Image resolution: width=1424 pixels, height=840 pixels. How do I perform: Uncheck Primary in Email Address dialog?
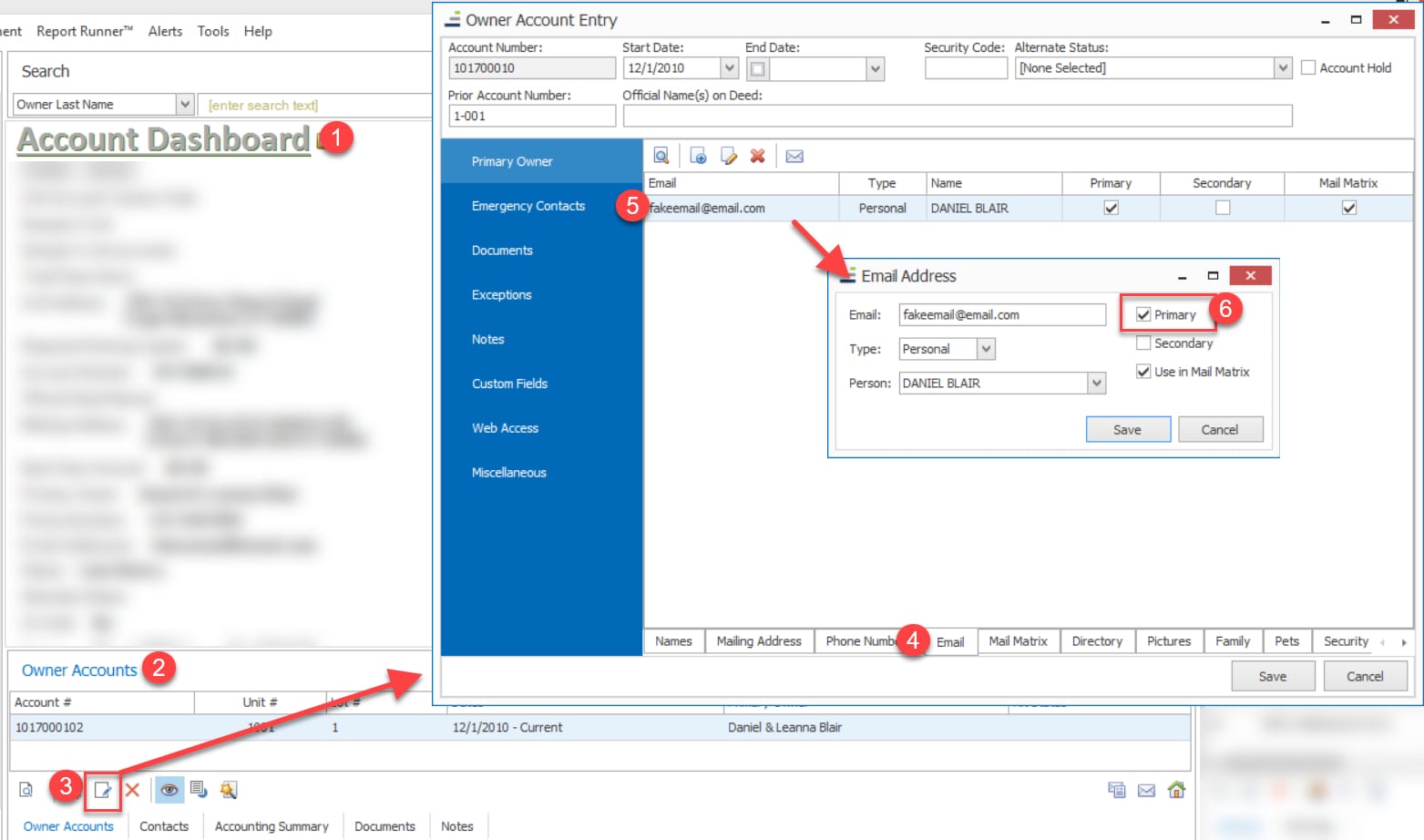[x=1143, y=314]
